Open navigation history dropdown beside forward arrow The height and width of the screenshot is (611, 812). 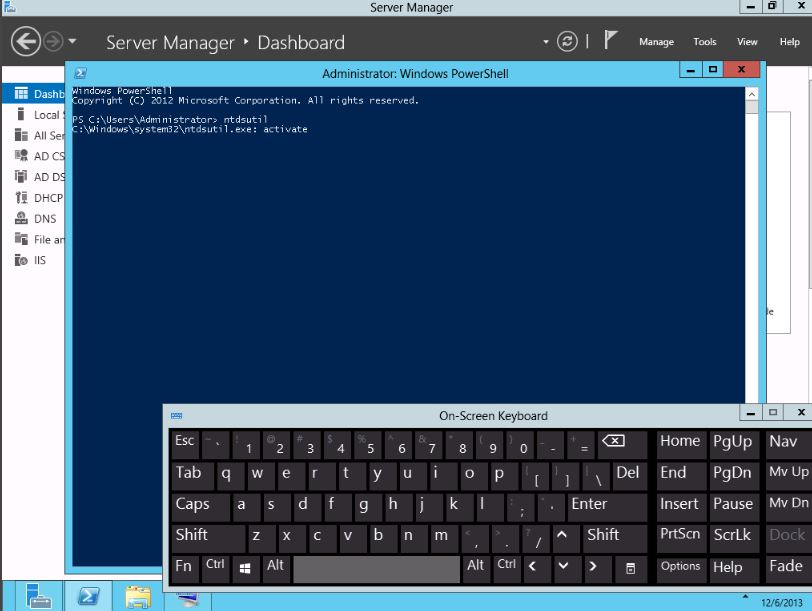72,40
